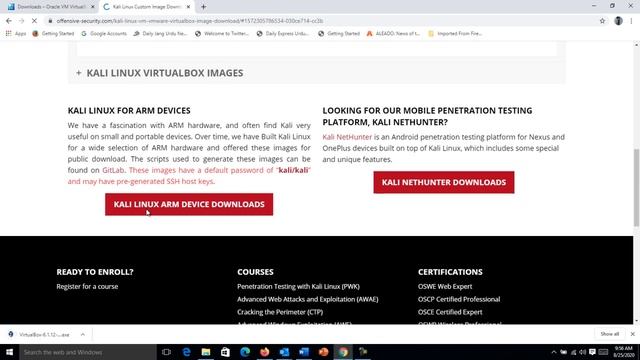The height and width of the screenshot is (360, 640).
Task: Open Daily Express Urdu bookmark
Action: [x=283, y=33]
